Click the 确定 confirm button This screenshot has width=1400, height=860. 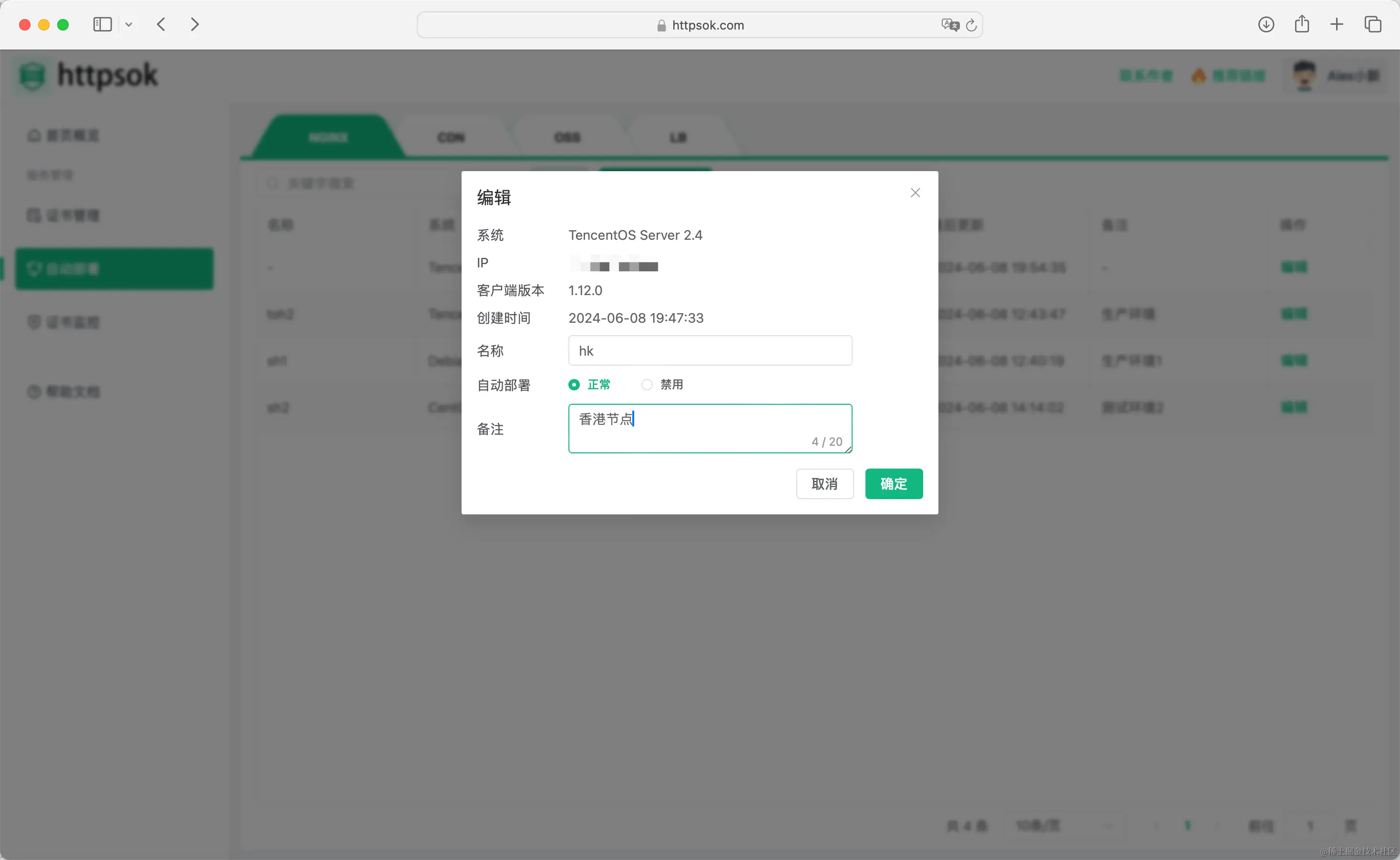(x=893, y=484)
